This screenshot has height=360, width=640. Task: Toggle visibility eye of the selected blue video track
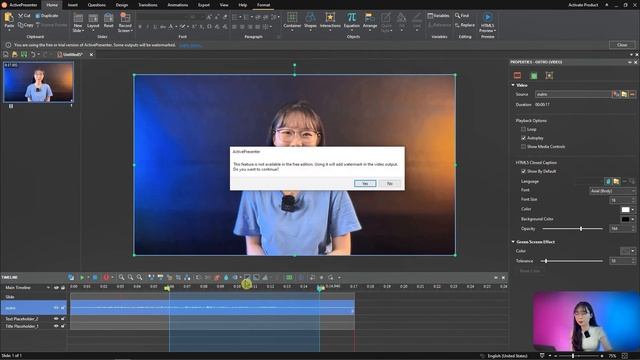pos(56,308)
